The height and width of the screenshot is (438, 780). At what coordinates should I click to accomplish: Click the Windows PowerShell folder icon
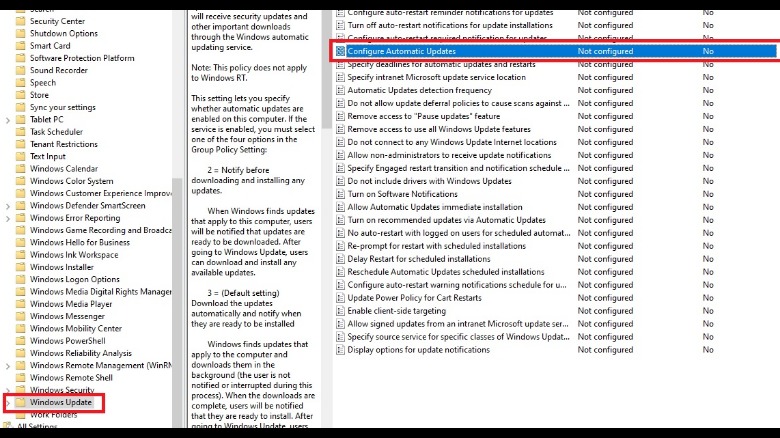[x=20, y=341]
